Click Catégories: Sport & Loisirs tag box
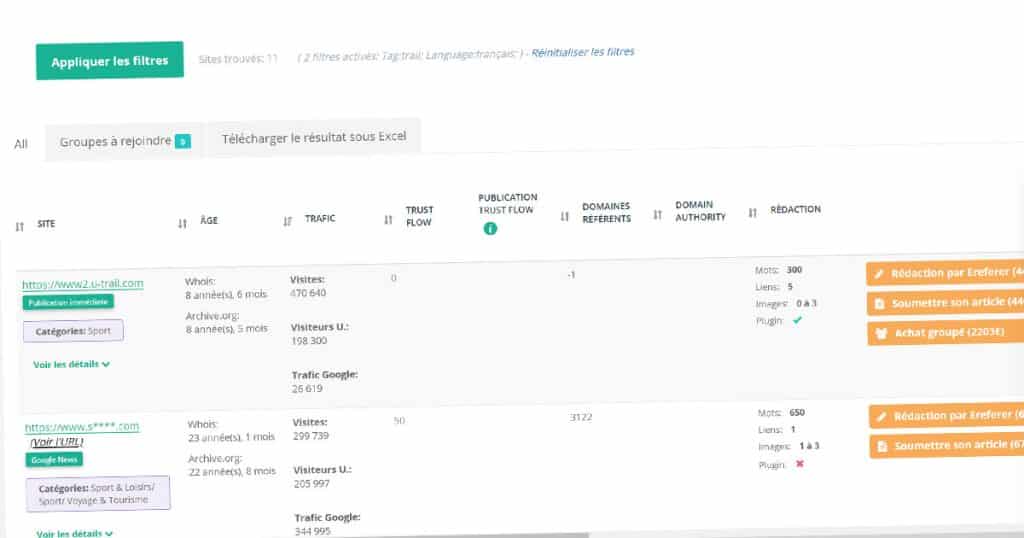The height and width of the screenshot is (538, 1024). pyautogui.click(x=98, y=494)
